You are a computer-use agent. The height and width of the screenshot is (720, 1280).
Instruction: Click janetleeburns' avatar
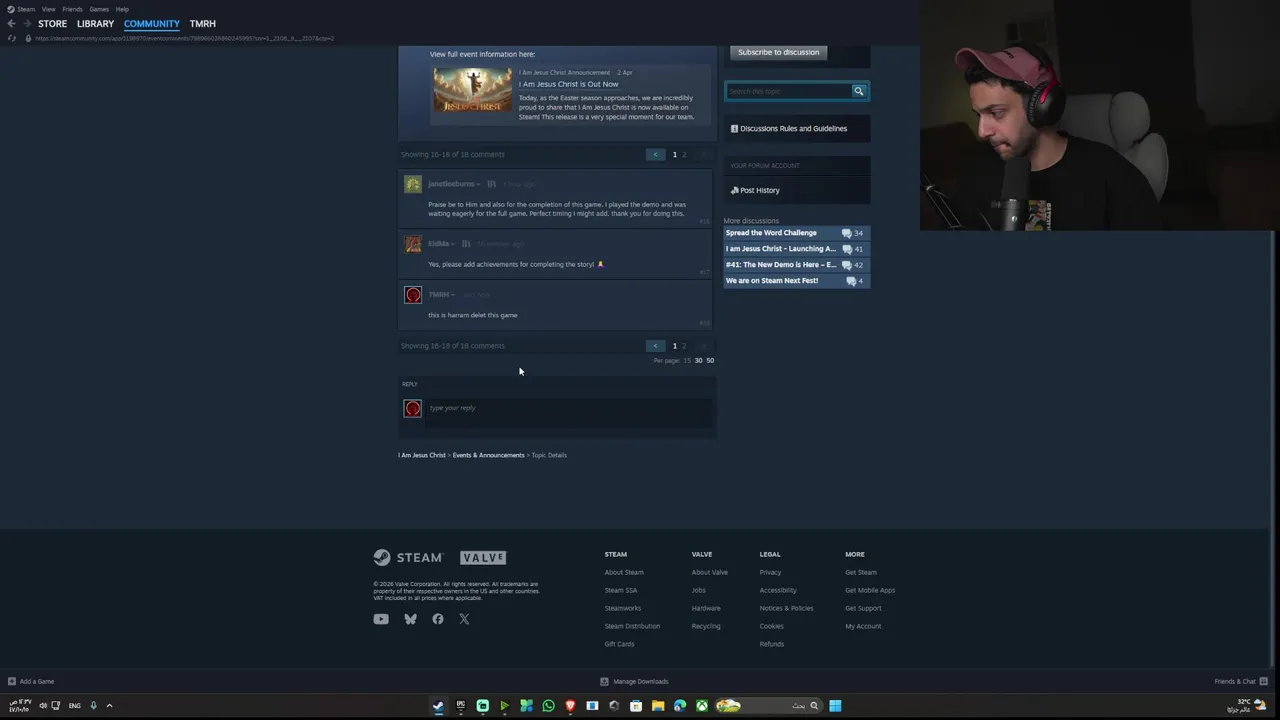click(413, 184)
